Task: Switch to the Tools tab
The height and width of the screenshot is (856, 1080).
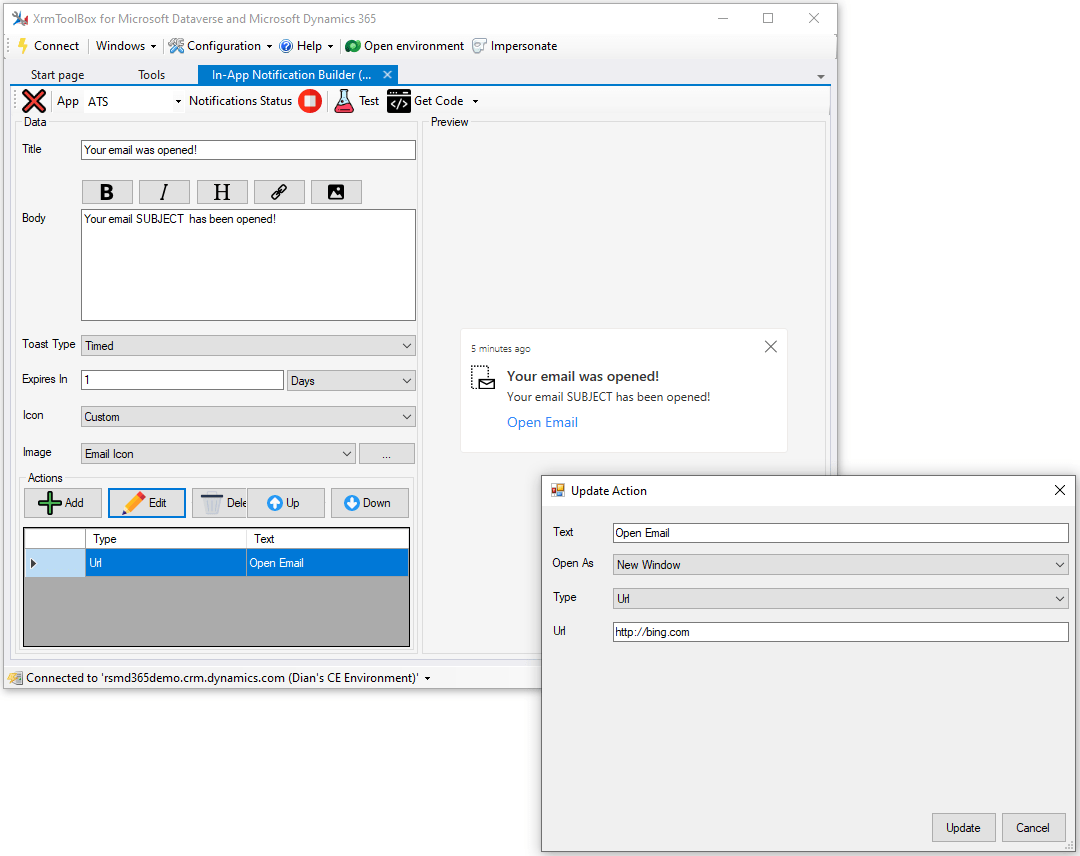Action: (152, 75)
